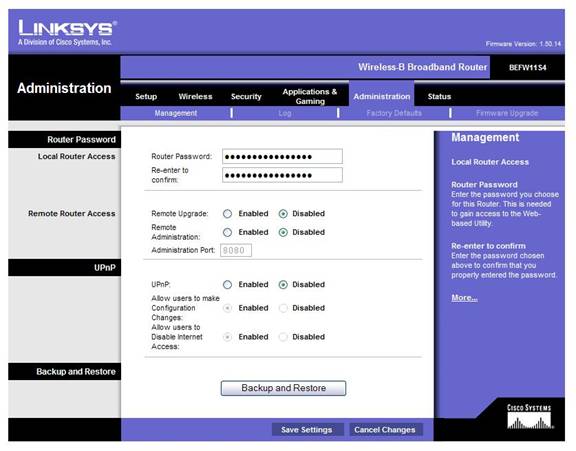Click the Remote Router Access side label
This screenshot has width=576, height=451.
tap(72, 214)
